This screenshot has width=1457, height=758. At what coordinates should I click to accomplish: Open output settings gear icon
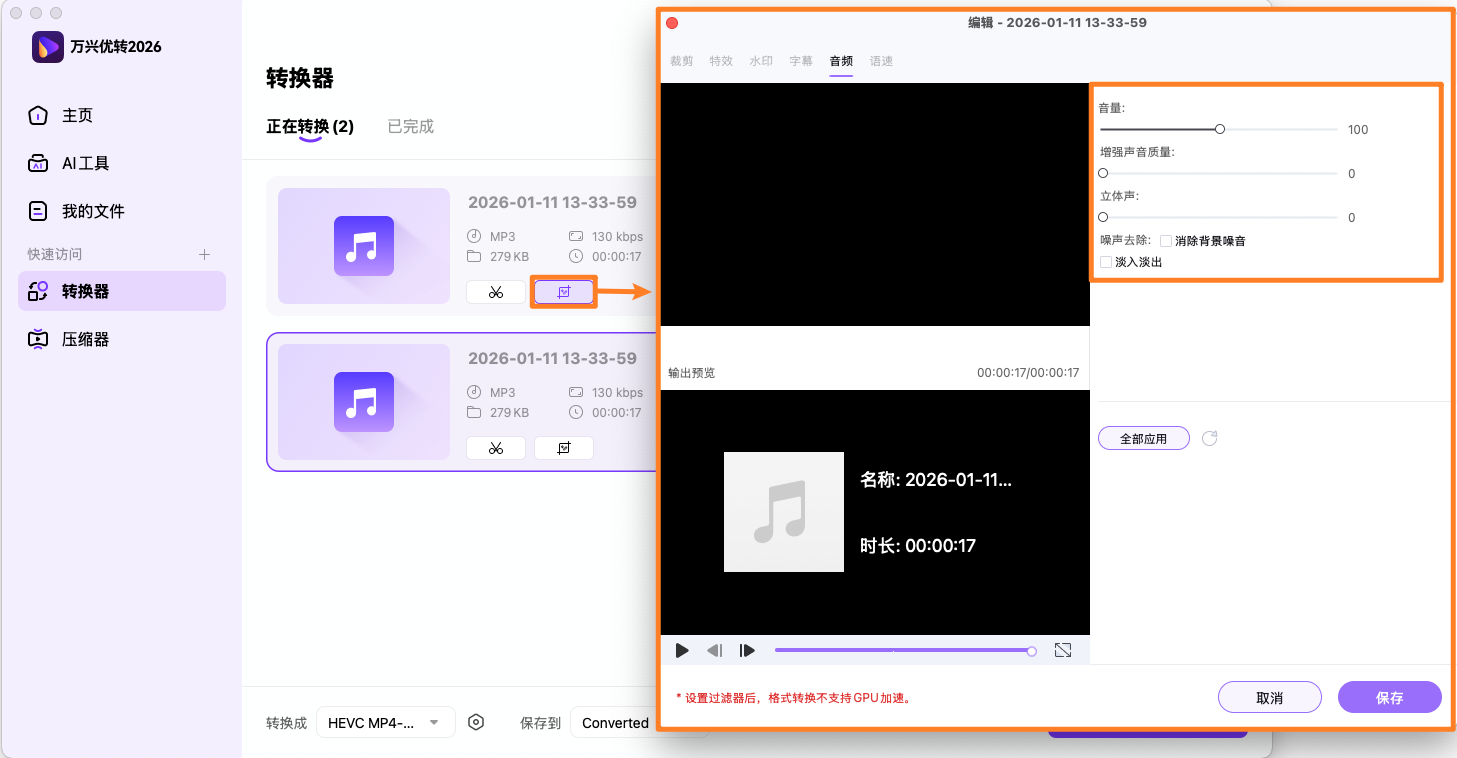point(476,722)
